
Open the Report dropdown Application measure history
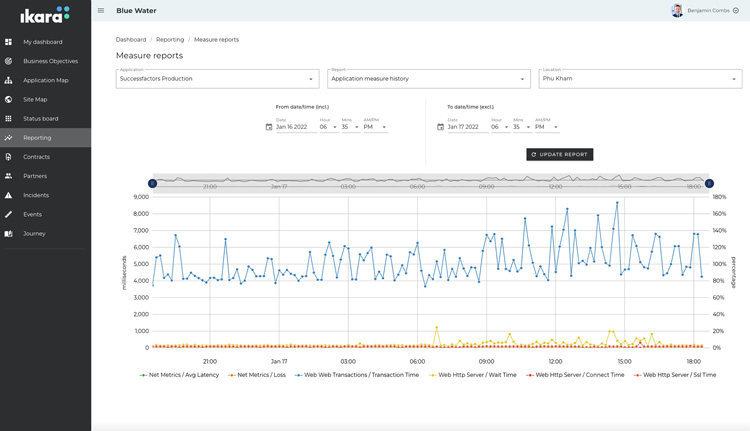click(x=428, y=79)
